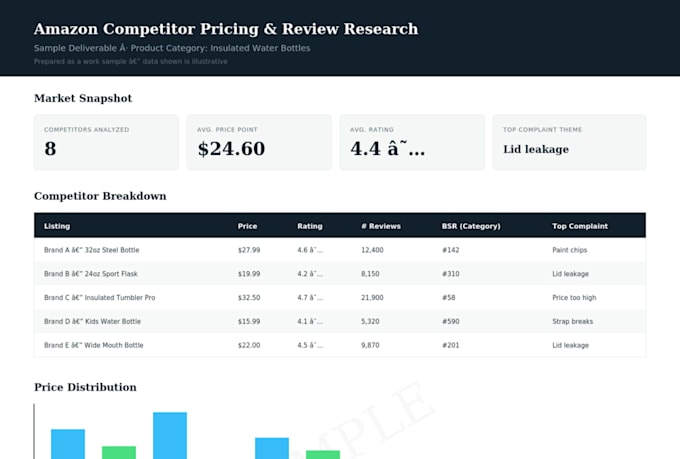This screenshot has height=459, width=680.
Task: Select 'Brand D Kids Water Bottle' listing
Action: pyautogui.click(x=92, y=321)
